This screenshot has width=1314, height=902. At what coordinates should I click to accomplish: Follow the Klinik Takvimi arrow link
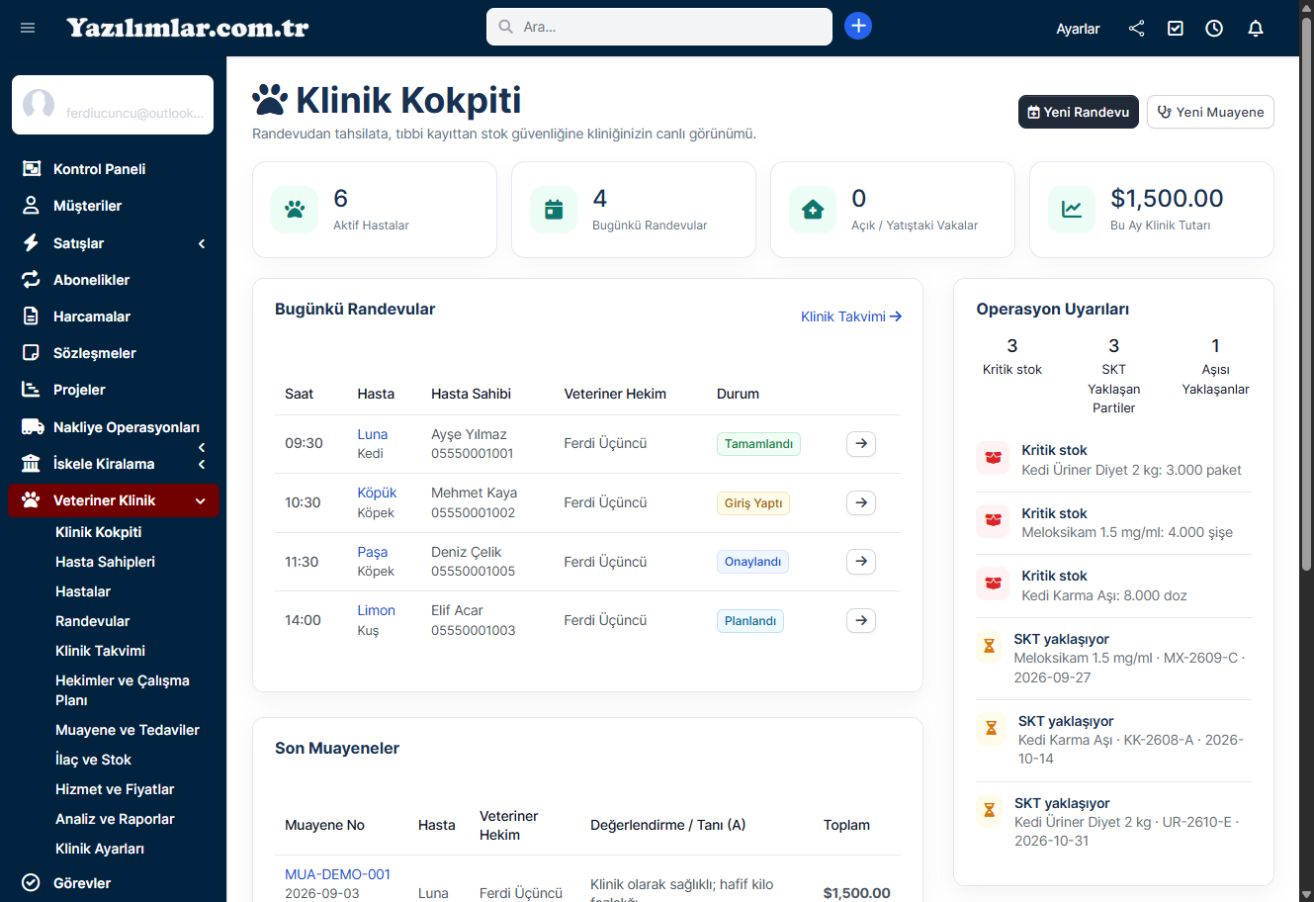point(851,316)
